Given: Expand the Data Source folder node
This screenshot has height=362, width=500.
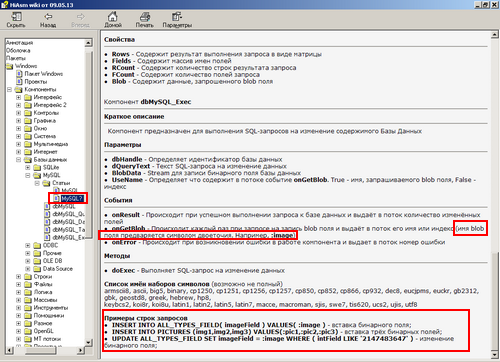Looking at the screenshot, I should 28,269.
